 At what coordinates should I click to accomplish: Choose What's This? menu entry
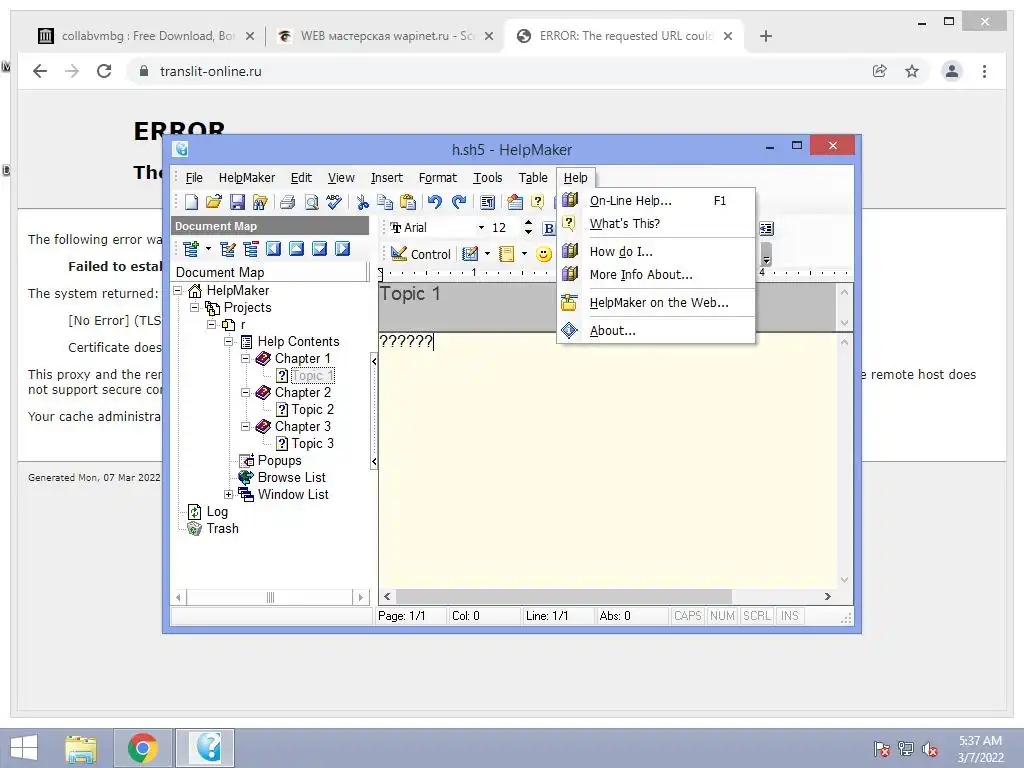pos(656,223)
